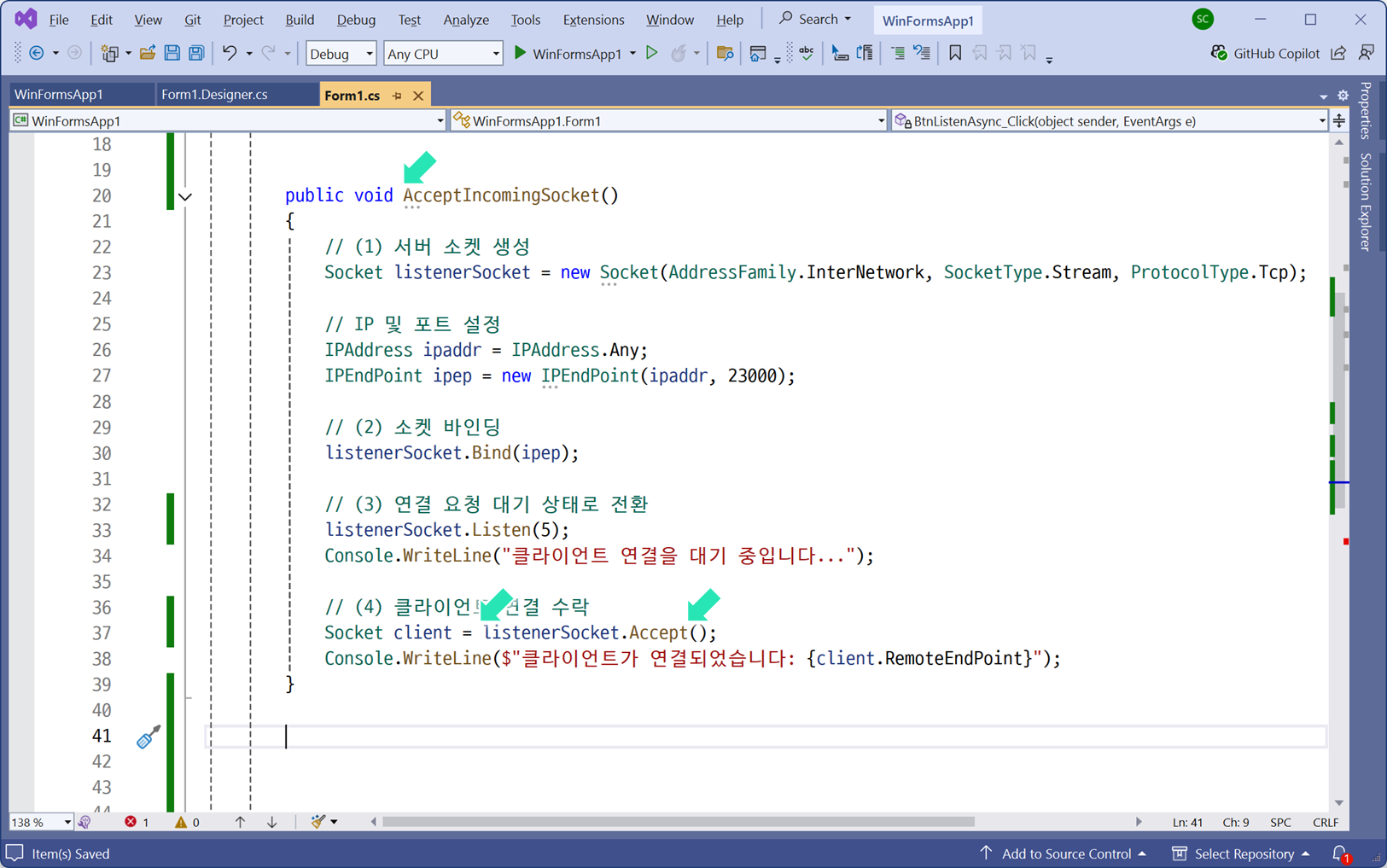Viewport: 1387px width, 868px height.
Task: Open notifications bell in the status bar
Action: click(1341, 853)
